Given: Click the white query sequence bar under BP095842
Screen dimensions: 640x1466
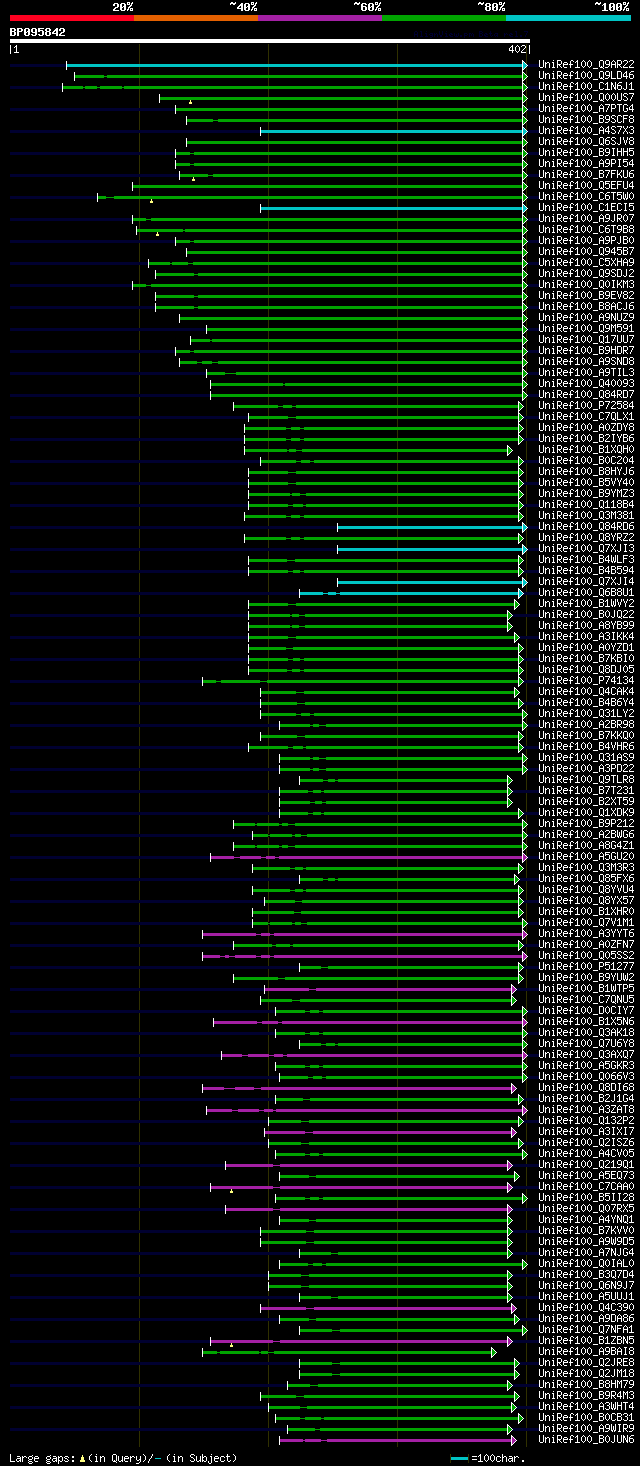Looking at the screenshot, I should pyautogui.click(x=269, y=41).
